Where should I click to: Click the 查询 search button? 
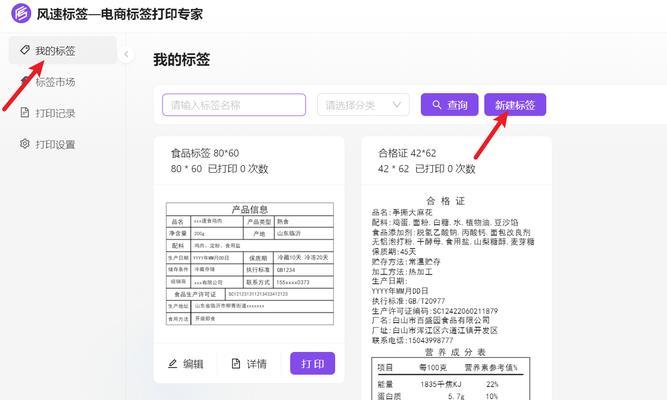tap(450, 105)
